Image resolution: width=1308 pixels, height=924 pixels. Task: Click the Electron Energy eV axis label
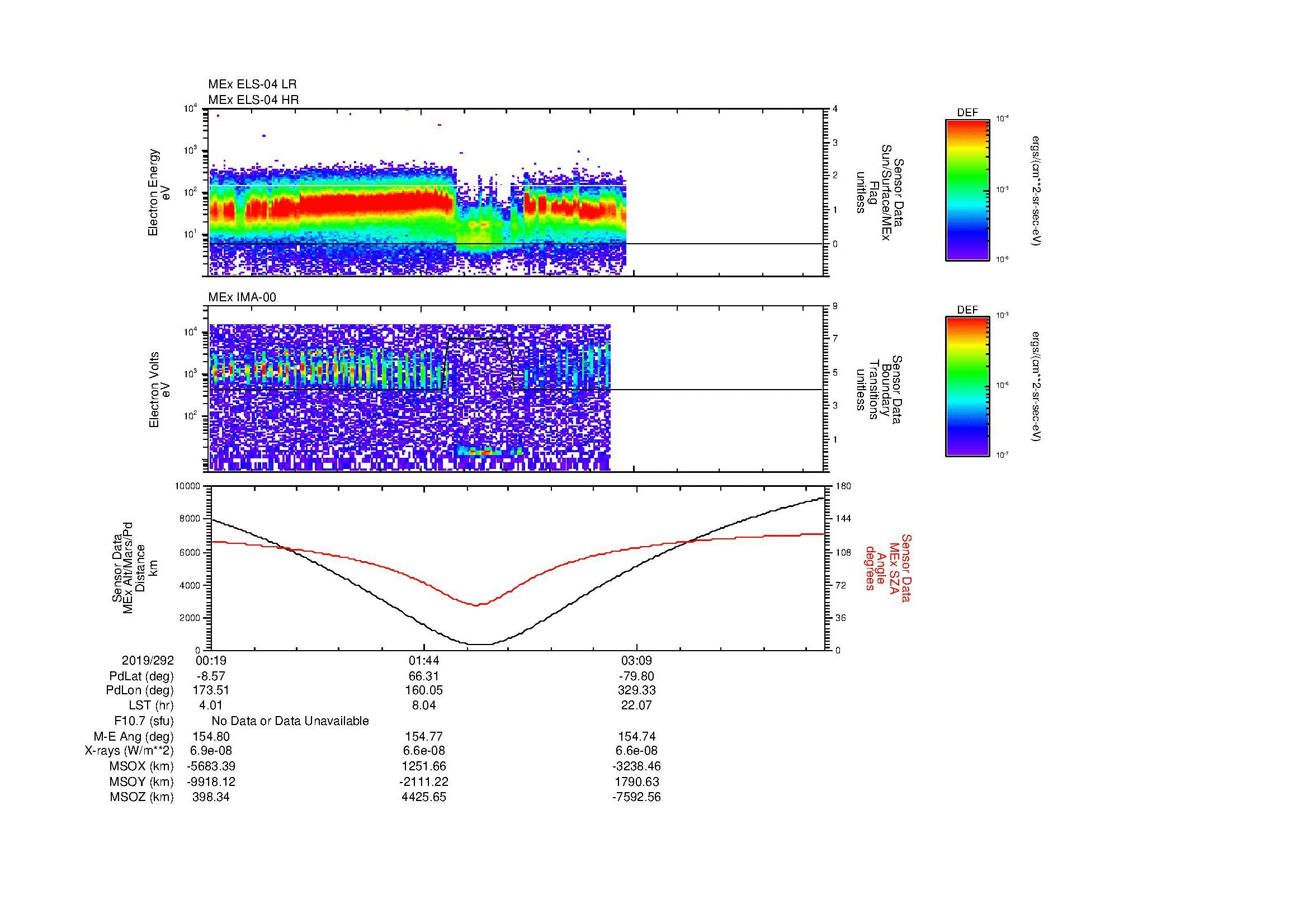(x=159, y=192)
